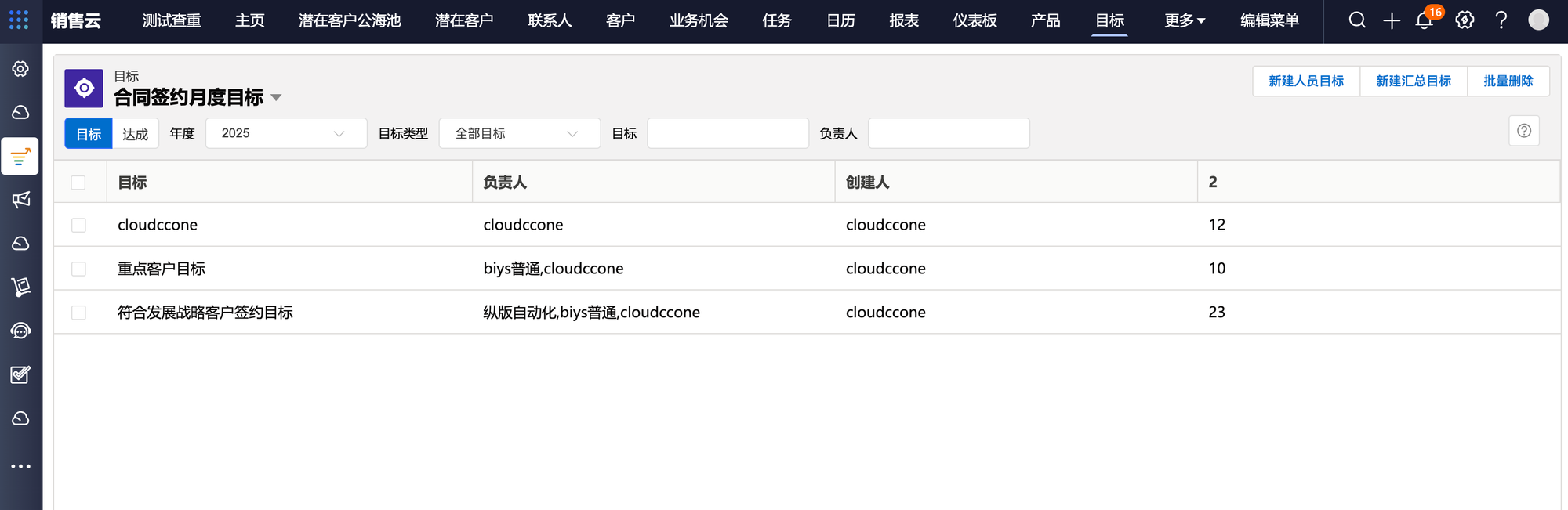Screen dimensions: 1568x510
Task: Expand the 合同签约月度目标 view switcher arrow
Action: click(x=276, y=98)
